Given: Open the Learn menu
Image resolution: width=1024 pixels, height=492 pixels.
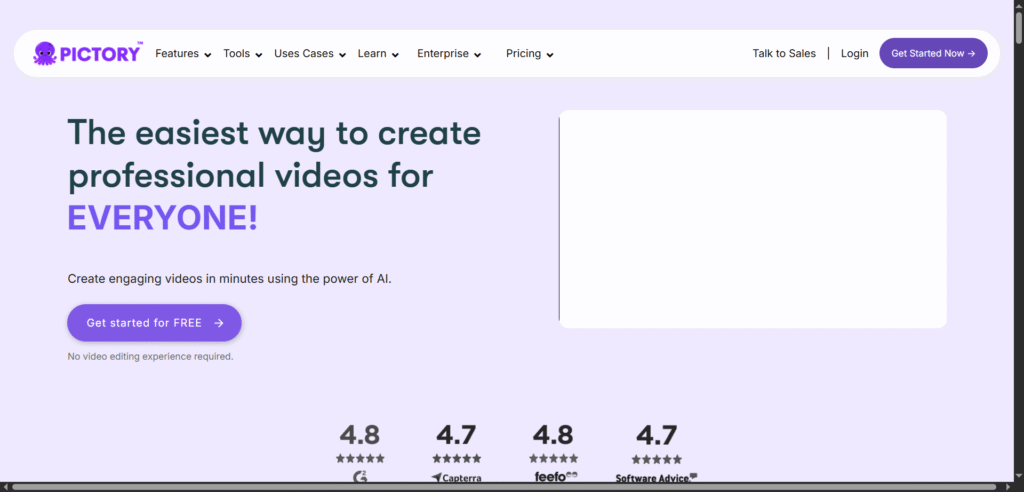Looking at the screenshot, I should pos(372,54).
